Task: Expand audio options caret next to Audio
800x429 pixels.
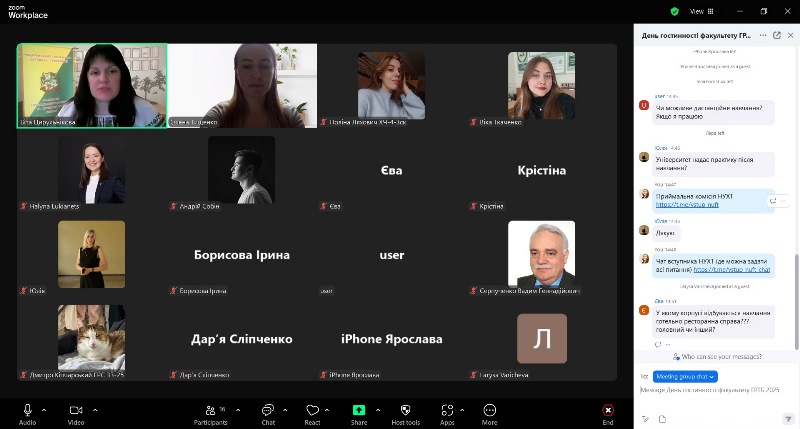Action: coord(44,410)
